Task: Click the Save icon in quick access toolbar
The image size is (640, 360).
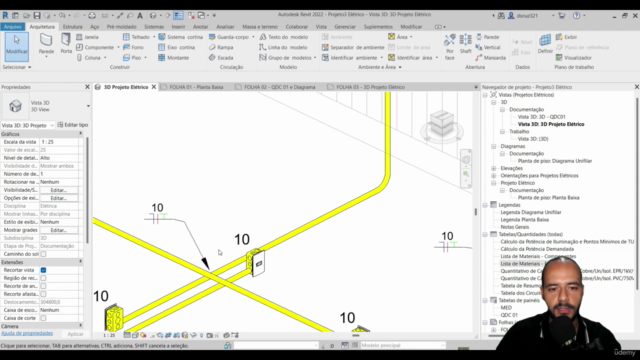Action: (37, 16)
